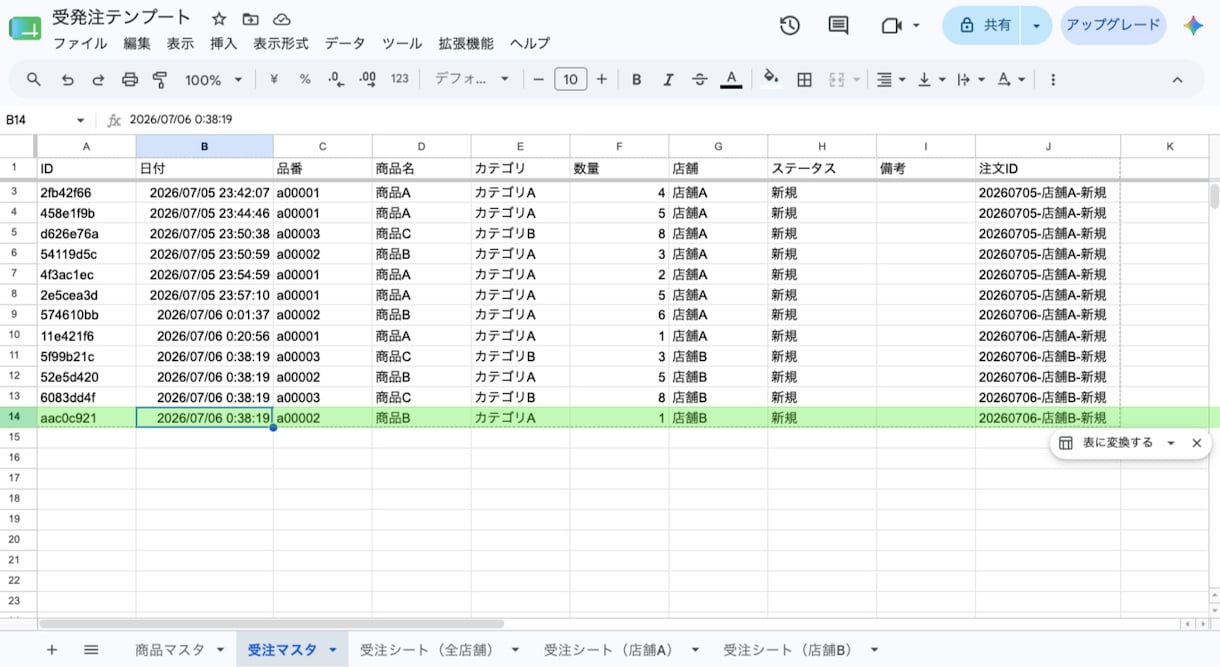Check the cloud save status icon
This screenshot has width=1220, height=667.
[282, 19]
